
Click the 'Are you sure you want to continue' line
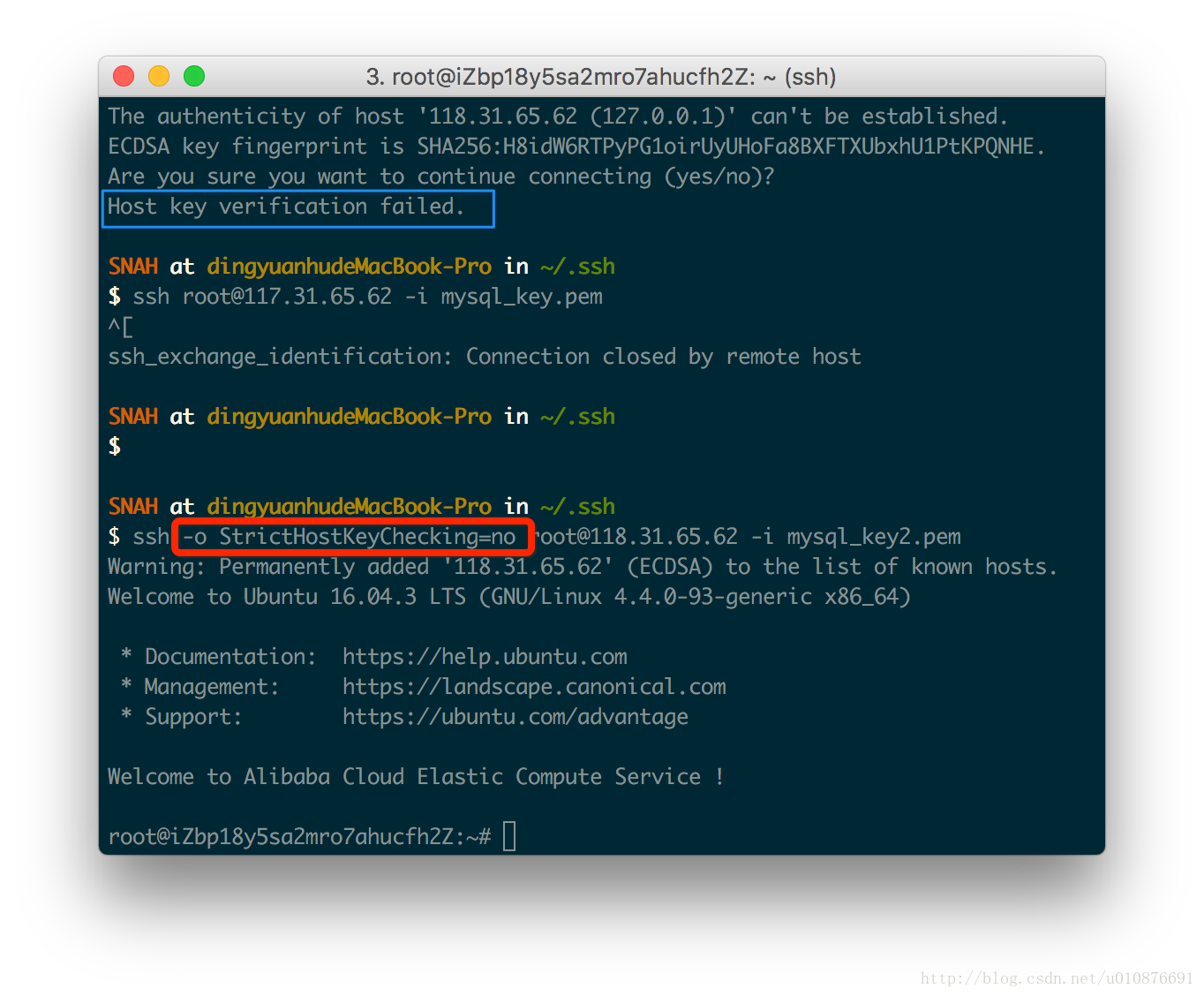441,177
